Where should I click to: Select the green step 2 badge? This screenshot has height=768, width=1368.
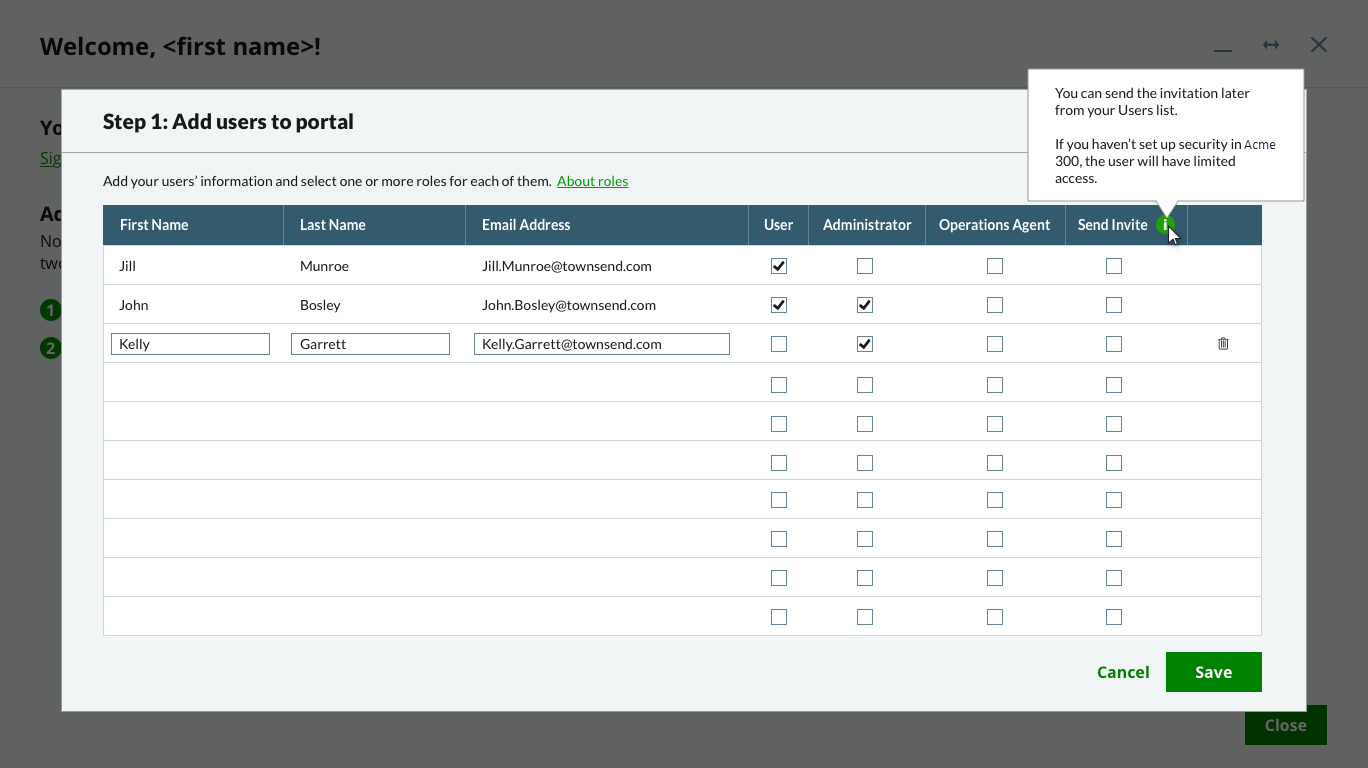(x=50, y=348)
